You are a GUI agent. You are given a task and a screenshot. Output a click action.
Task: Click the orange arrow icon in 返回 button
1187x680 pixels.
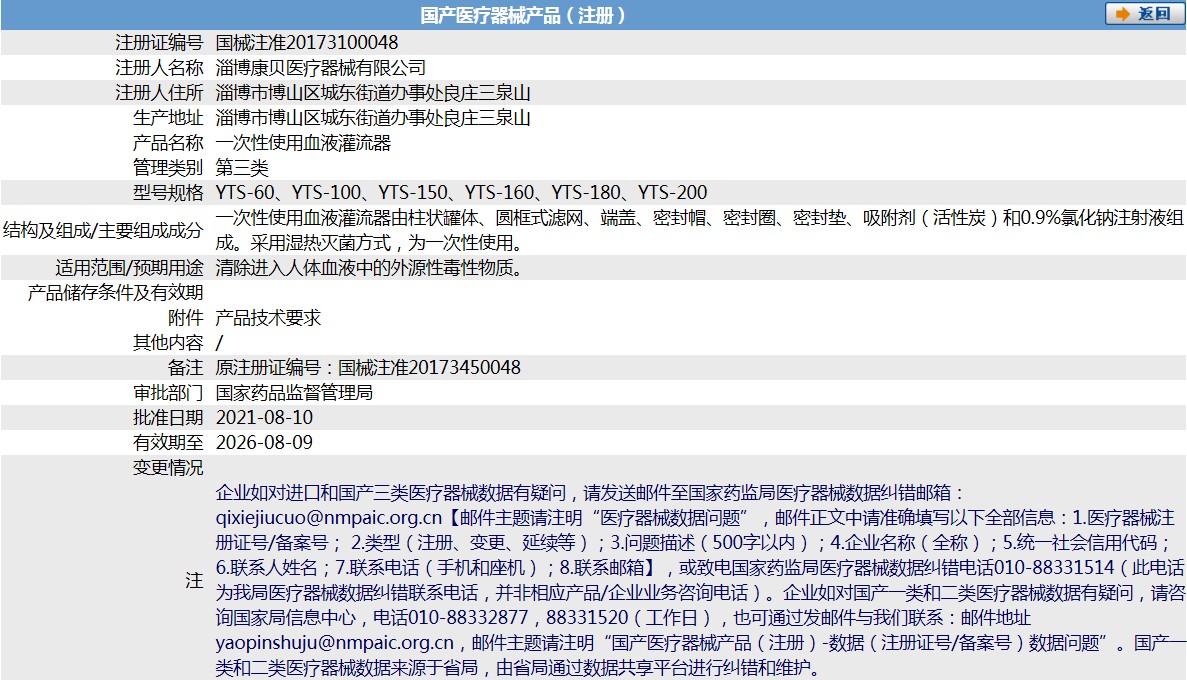(x=1123, y=14)
